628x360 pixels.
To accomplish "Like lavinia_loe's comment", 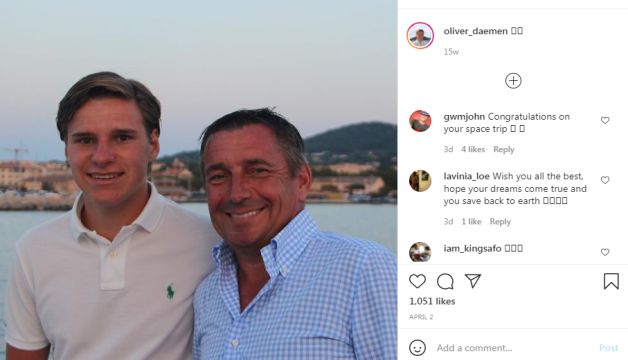I will click(605, 180).
